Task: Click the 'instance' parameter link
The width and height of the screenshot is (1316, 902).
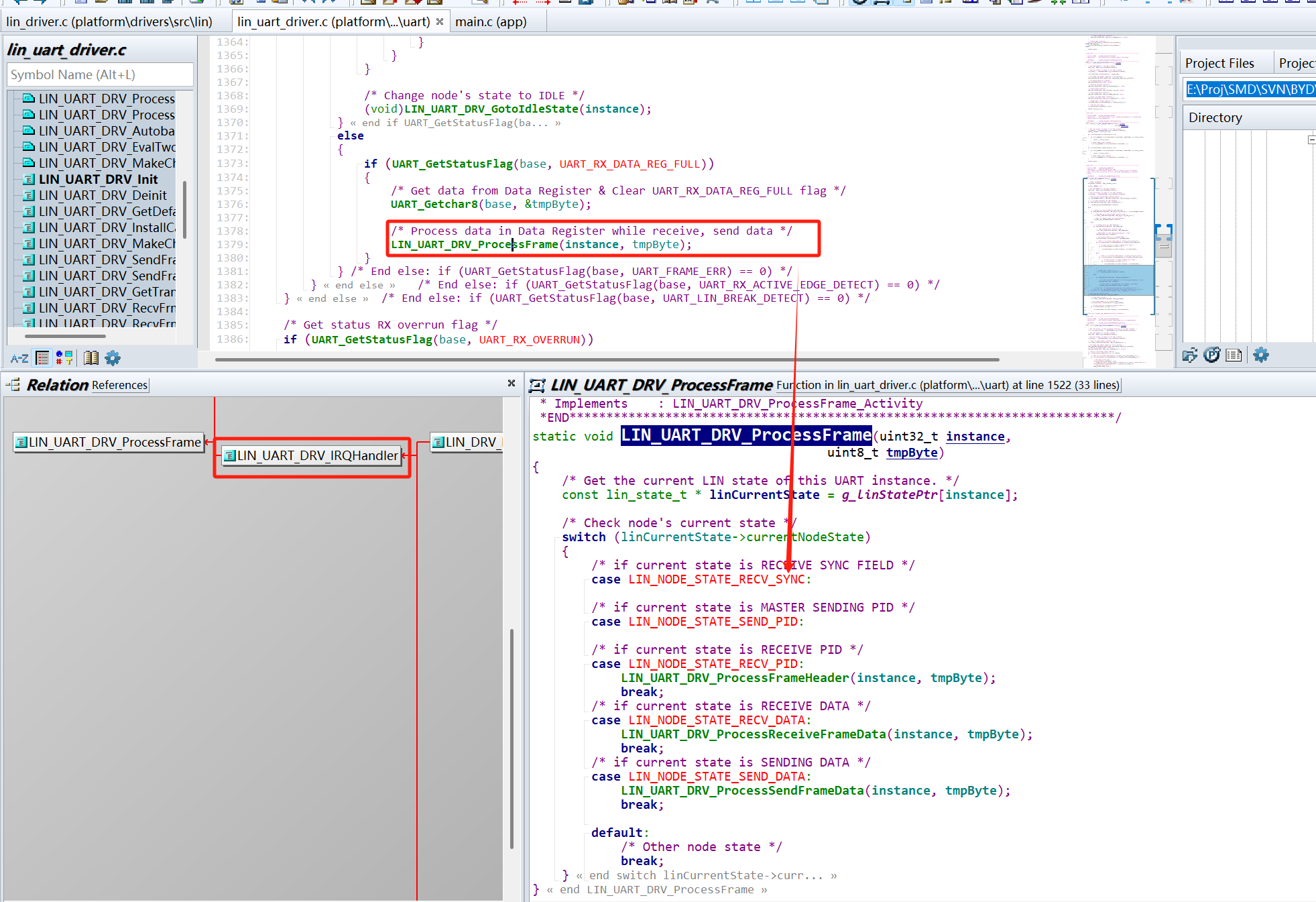Action: coord(975,437)
